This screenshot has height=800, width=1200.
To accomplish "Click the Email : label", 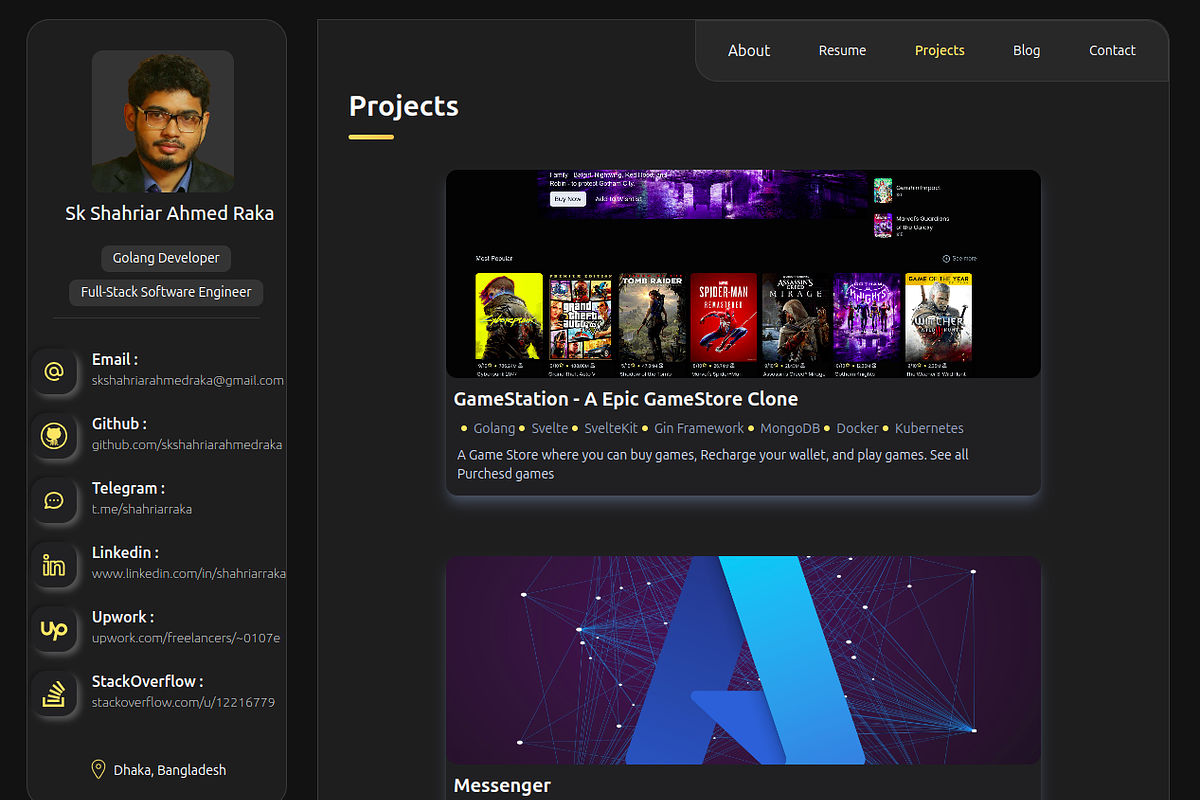I will click(x=115, y=359).
